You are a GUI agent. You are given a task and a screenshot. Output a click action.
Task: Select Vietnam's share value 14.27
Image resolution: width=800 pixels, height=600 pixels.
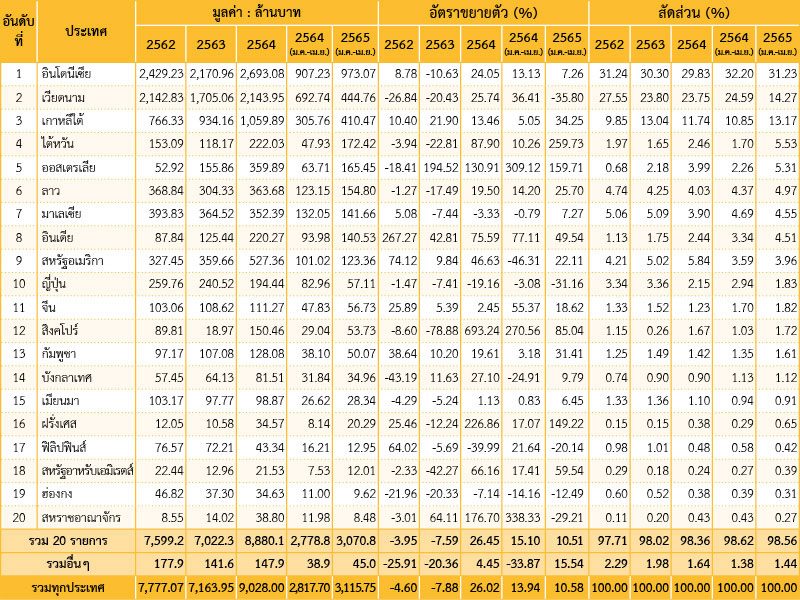tap(783, 97)
